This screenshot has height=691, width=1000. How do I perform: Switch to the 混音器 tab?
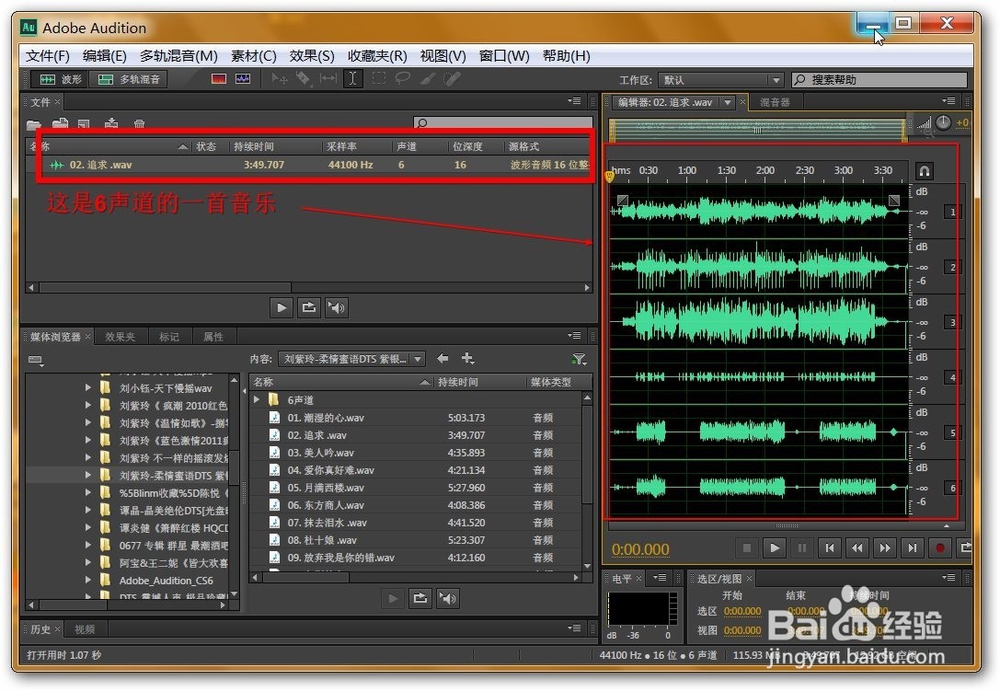pos(775,102)
